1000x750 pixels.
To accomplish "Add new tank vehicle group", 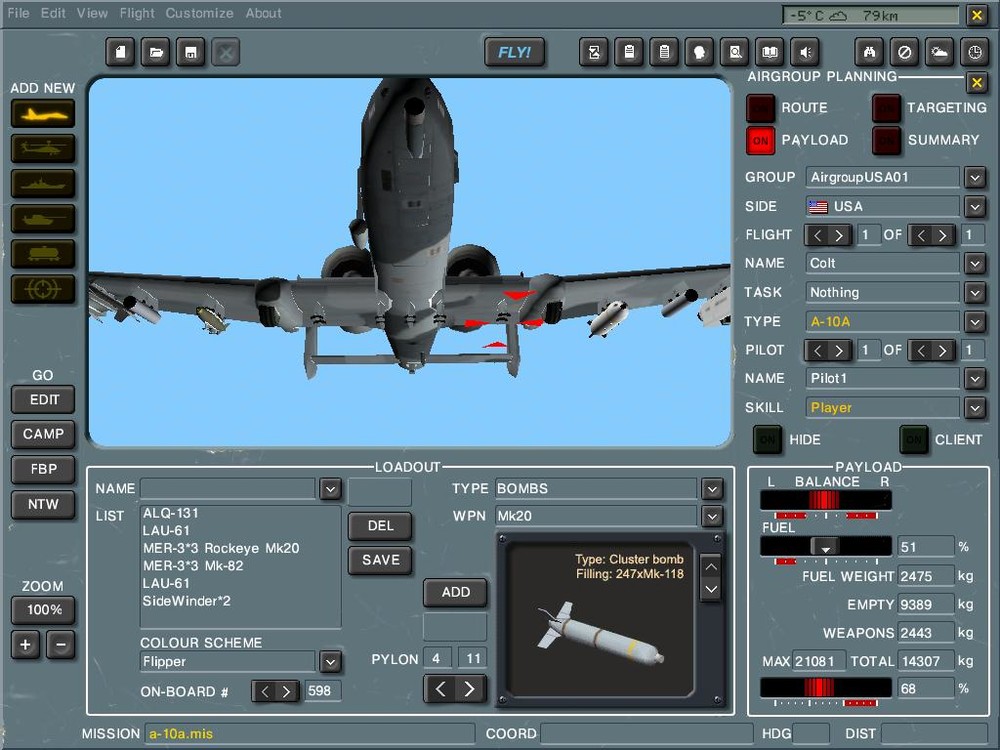I will click(43, 219).
